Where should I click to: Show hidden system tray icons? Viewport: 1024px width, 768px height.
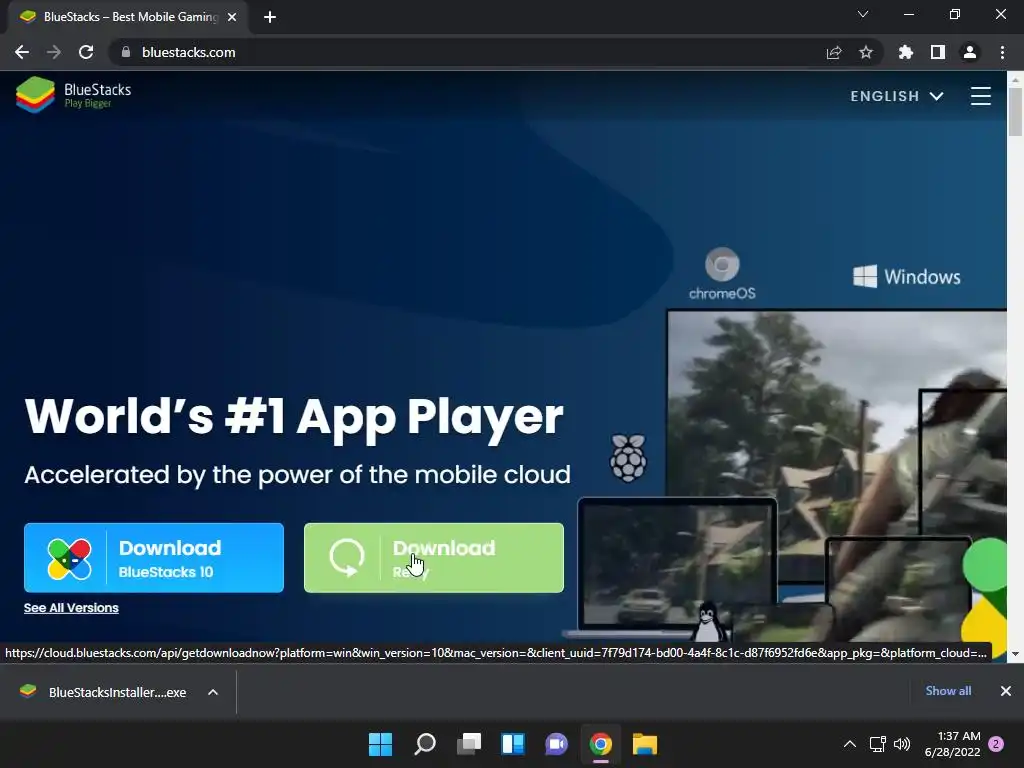[x=850, y=744]
